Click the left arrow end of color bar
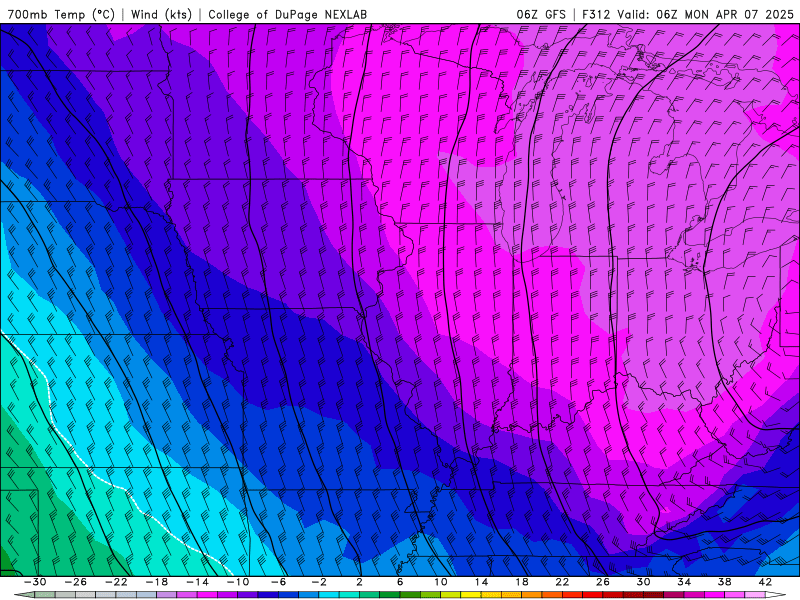Image resolution: width=800 pixels, height=600 pixels. click(24, 595)
